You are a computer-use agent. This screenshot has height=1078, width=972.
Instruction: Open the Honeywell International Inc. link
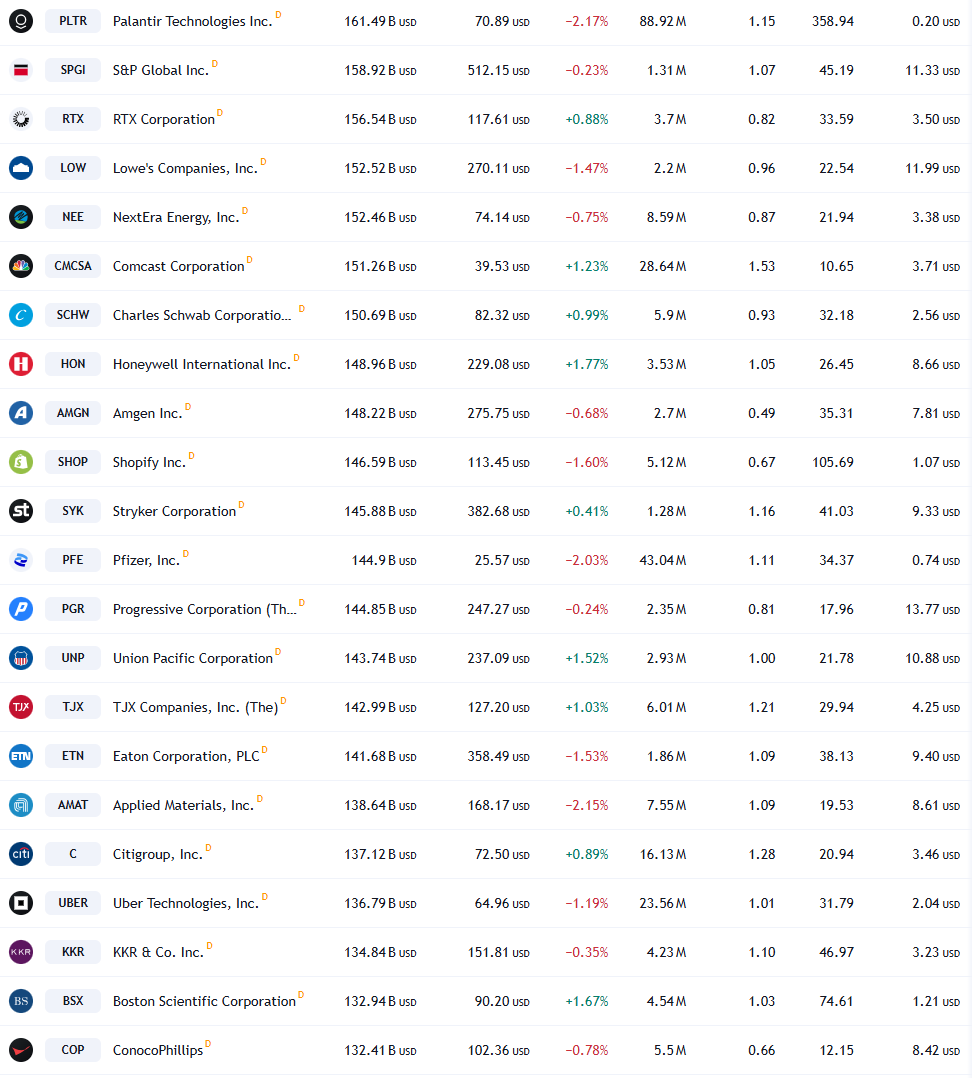click(x=201, y=364)
